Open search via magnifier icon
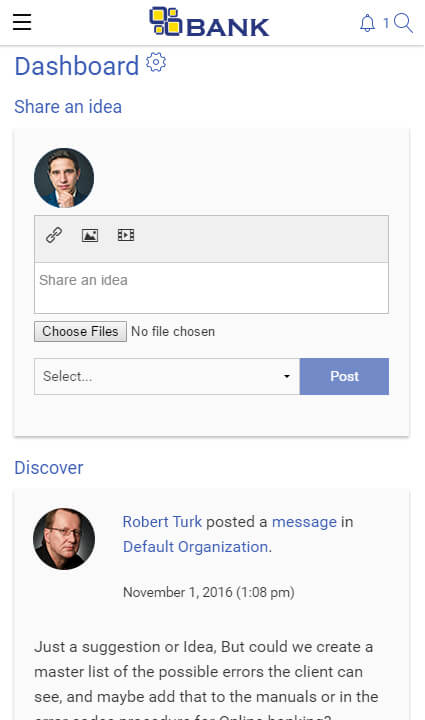 (403, 23)
